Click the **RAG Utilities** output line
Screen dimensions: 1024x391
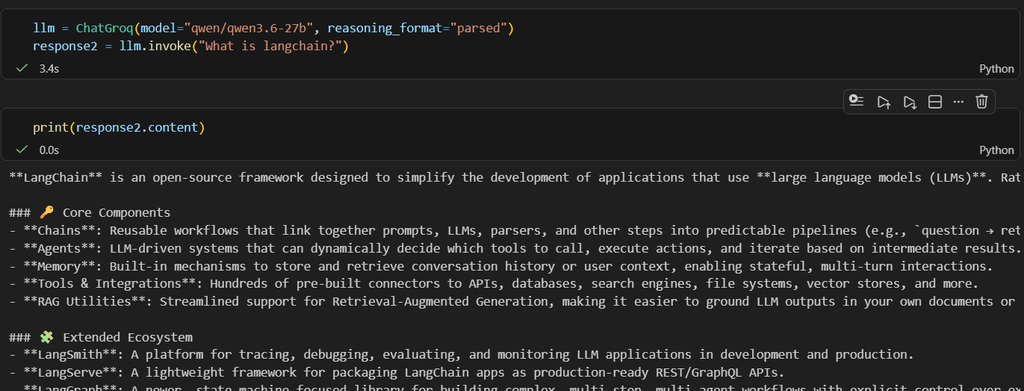tap(512, 302)
